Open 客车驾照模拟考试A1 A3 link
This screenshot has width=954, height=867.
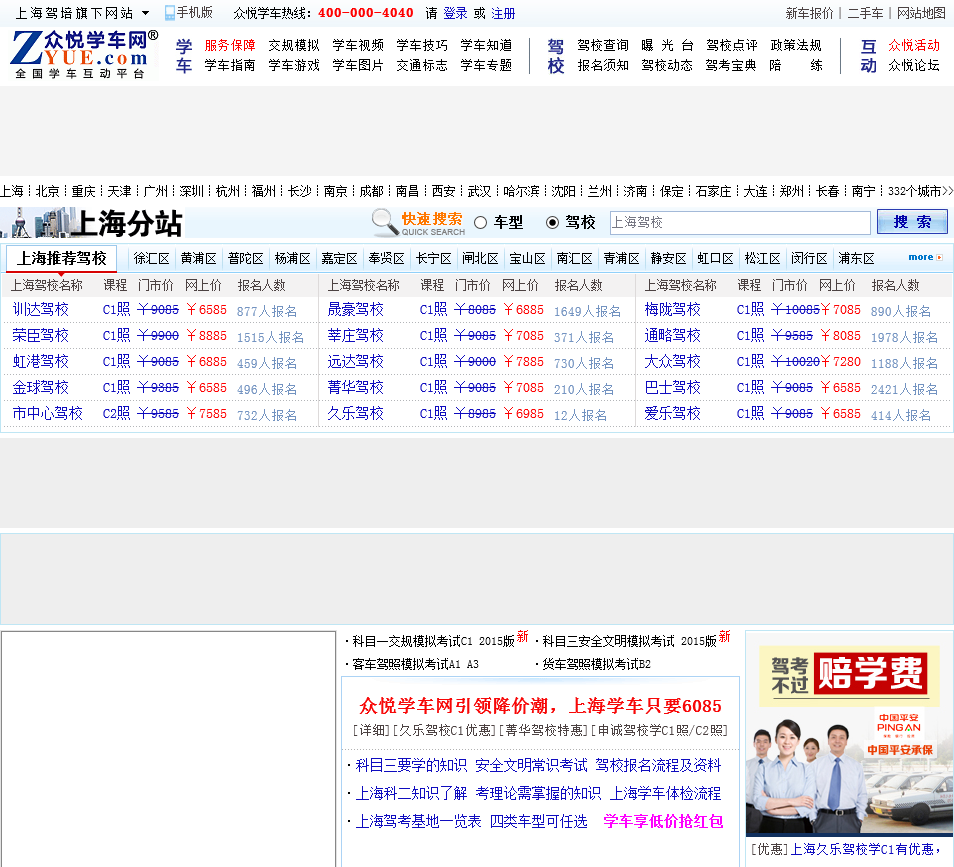click(x=416, y=664)
